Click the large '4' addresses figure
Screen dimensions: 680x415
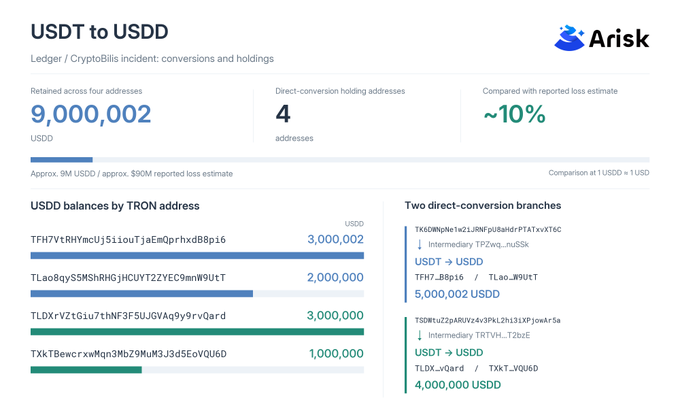[x=283, y=114]
